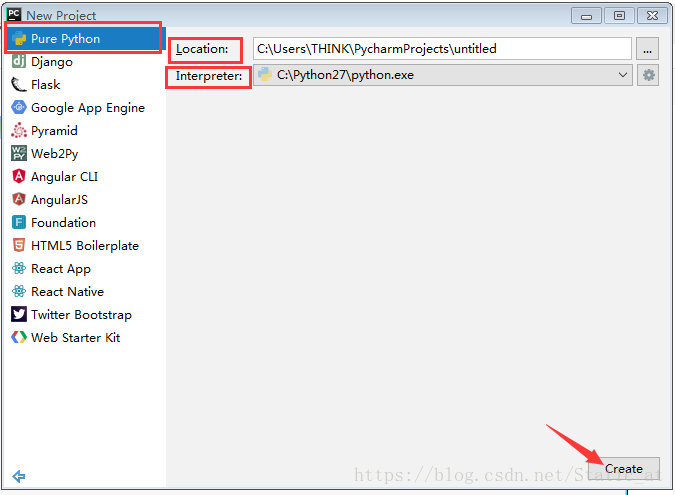Screen dimensions: 675x495
Task: Open the Interpreter dropdown
Action: [x=443, y=75]
